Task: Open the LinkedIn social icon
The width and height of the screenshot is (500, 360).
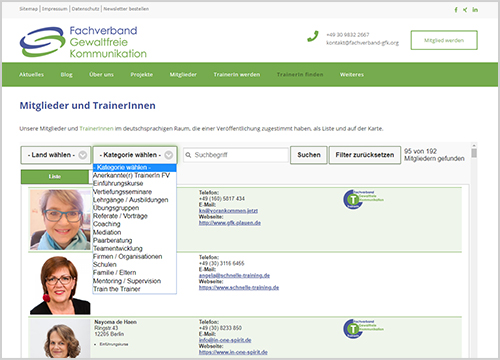Action: (x=475, y=10)
